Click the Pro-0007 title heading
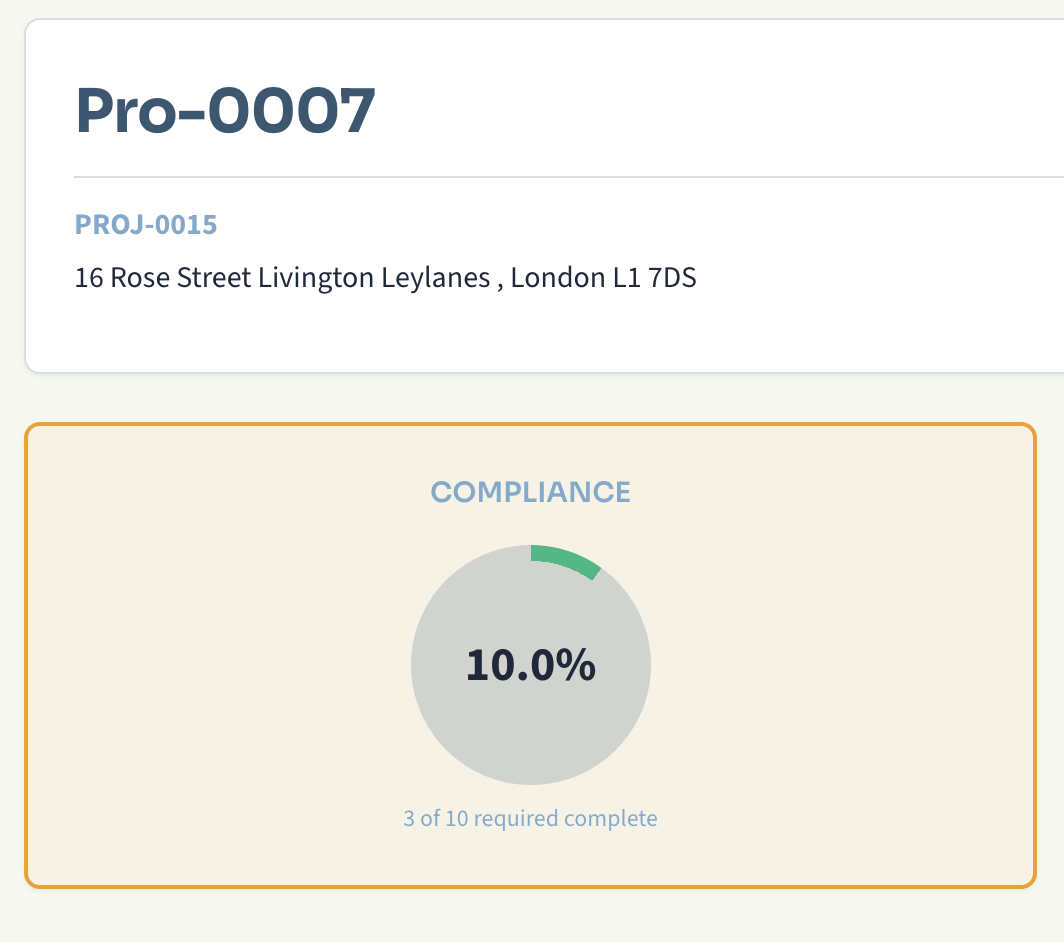The image size is (1064, 942). click(225, 110)
